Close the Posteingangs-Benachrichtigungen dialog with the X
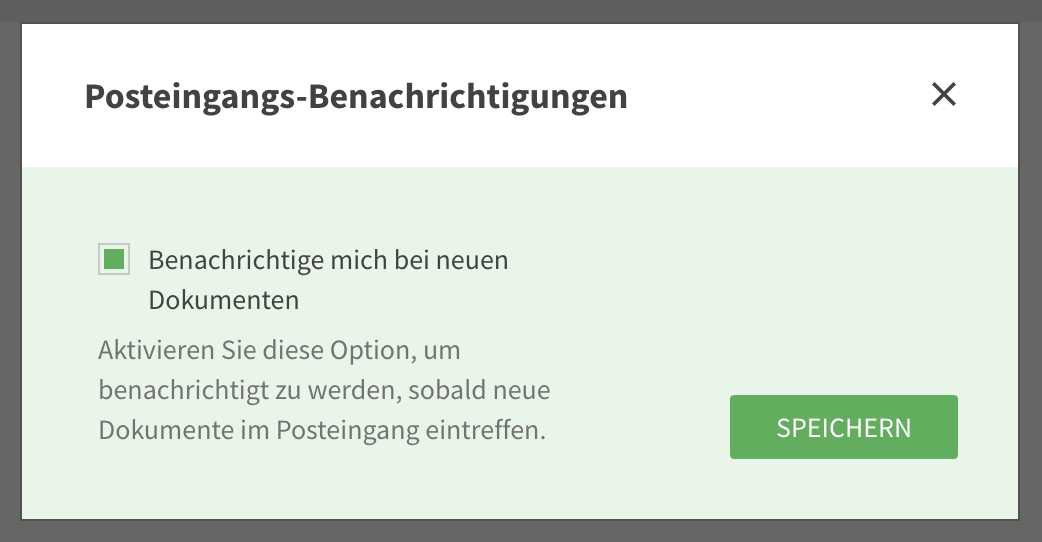This screenshot has width=1042, height=542. click(944, 95)
